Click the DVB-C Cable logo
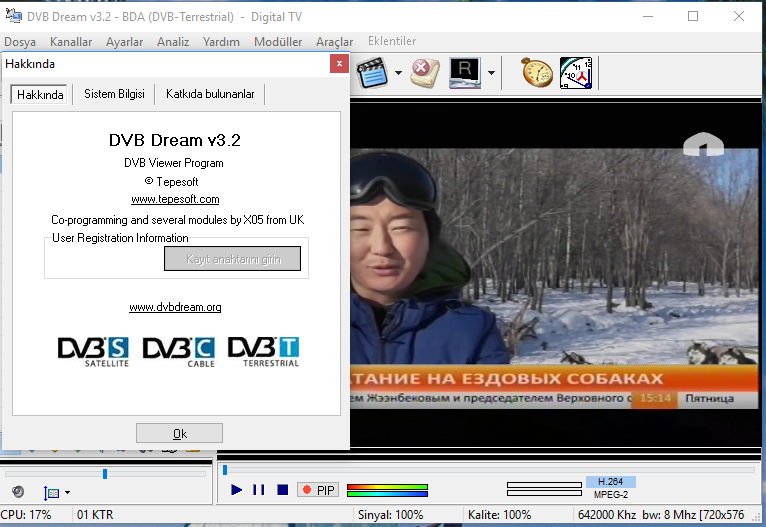Screen dimensions: 766x527 tap(179, 352)
